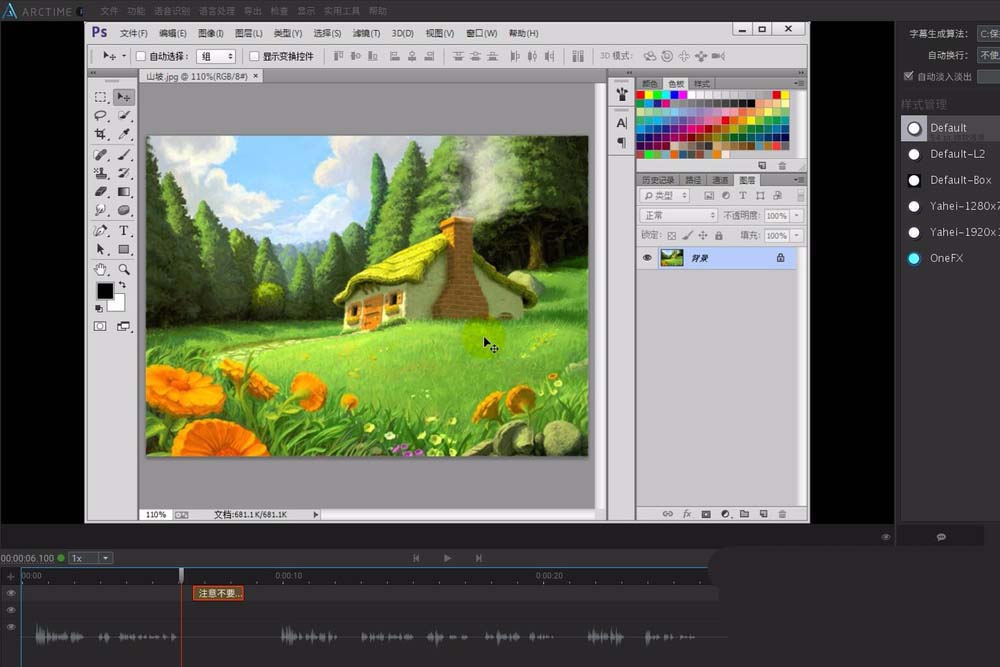The width and height of the screenshot is (1000, 667).
Task: Select the 注意不要... subtitle block
Action: (x=218, y=593)
